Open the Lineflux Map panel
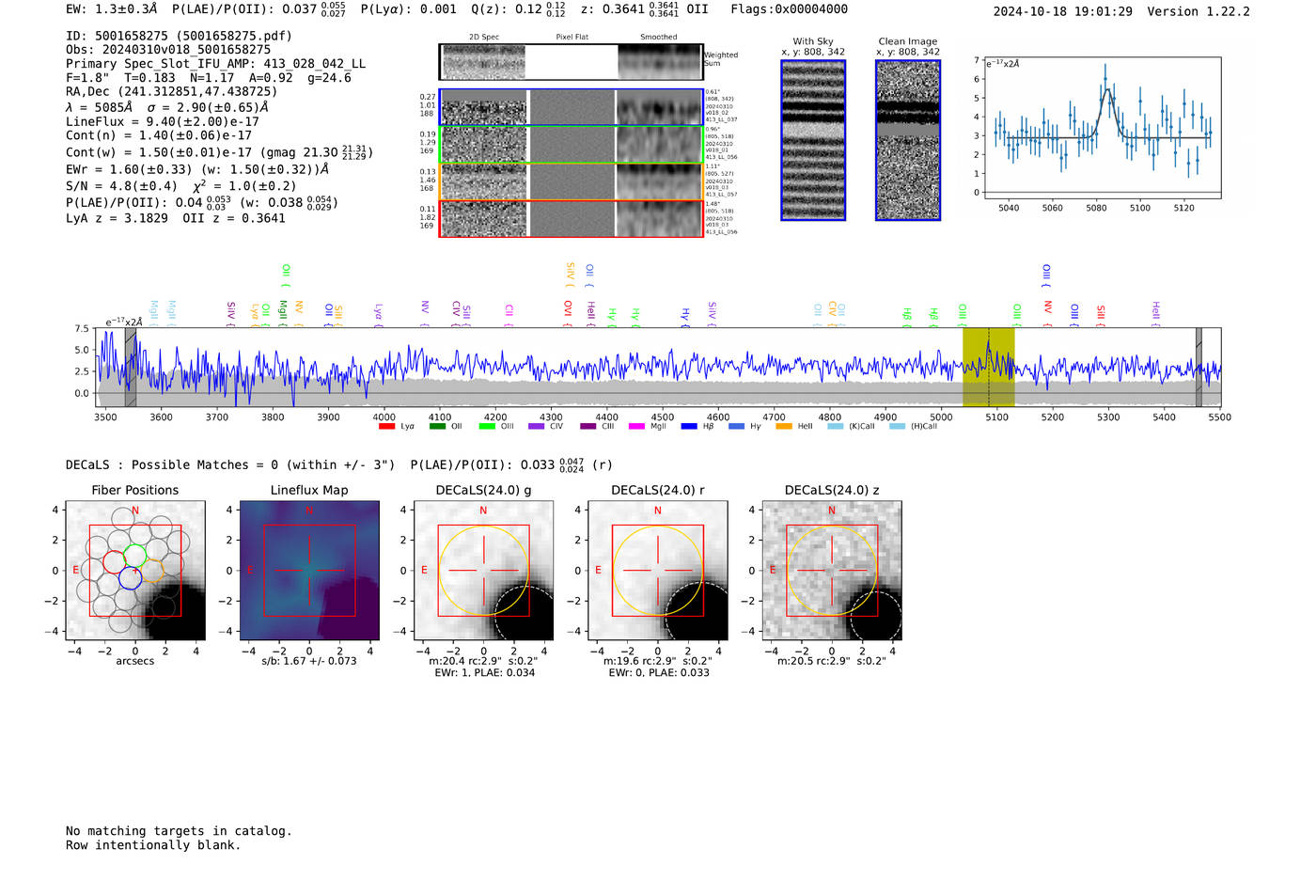1316x896 pixels. 309,570
